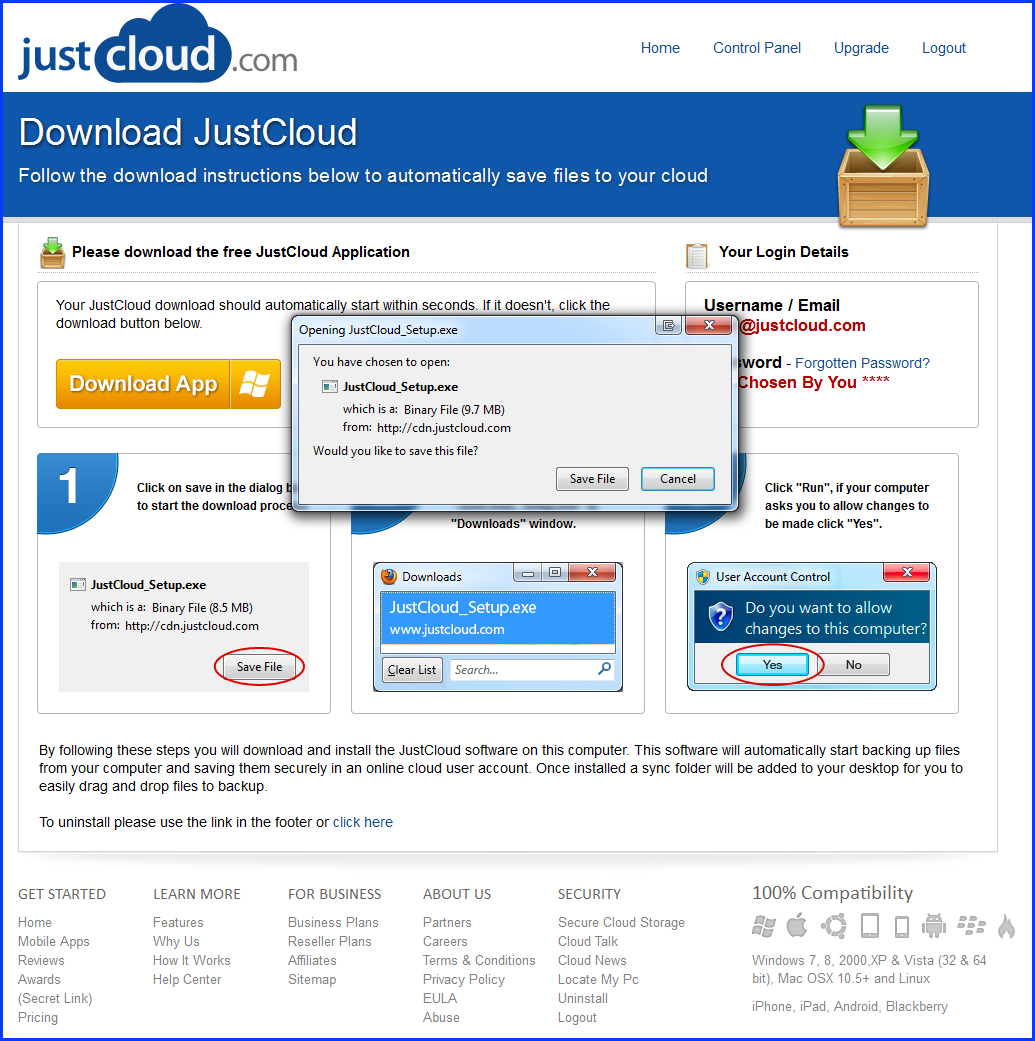Open Awards footer link
Image resolution: width=1035 pixels, height=1041 pixels.
39,979
